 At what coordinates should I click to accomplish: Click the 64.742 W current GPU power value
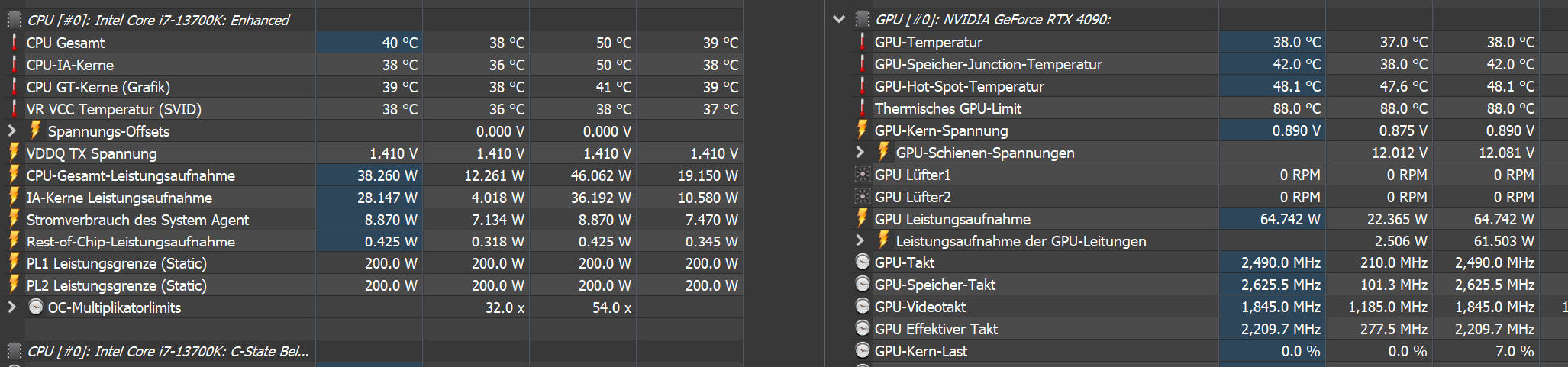pyautogui.click(x=1290, y=219)
